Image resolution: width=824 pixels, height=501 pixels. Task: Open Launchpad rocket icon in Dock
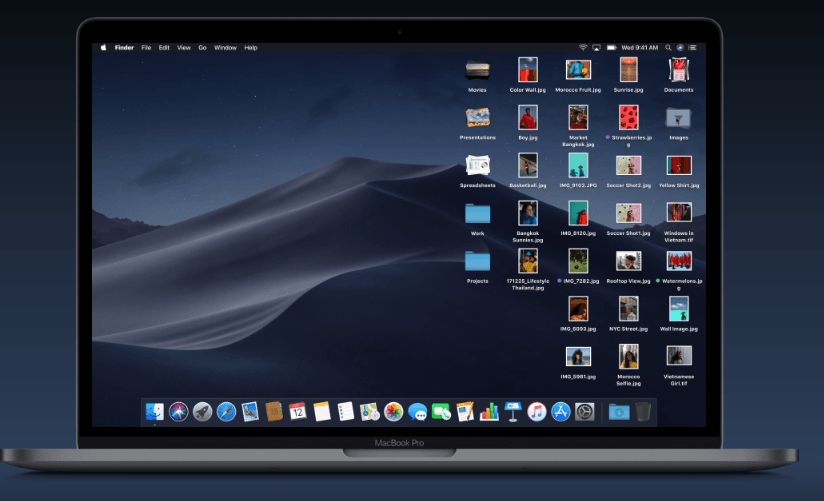click(x=203, y=411)
